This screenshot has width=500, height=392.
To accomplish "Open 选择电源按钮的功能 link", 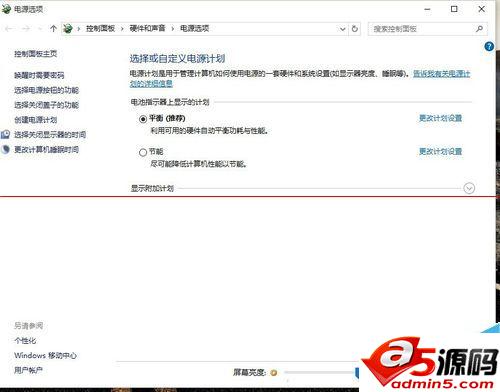I will coord(46,90).
